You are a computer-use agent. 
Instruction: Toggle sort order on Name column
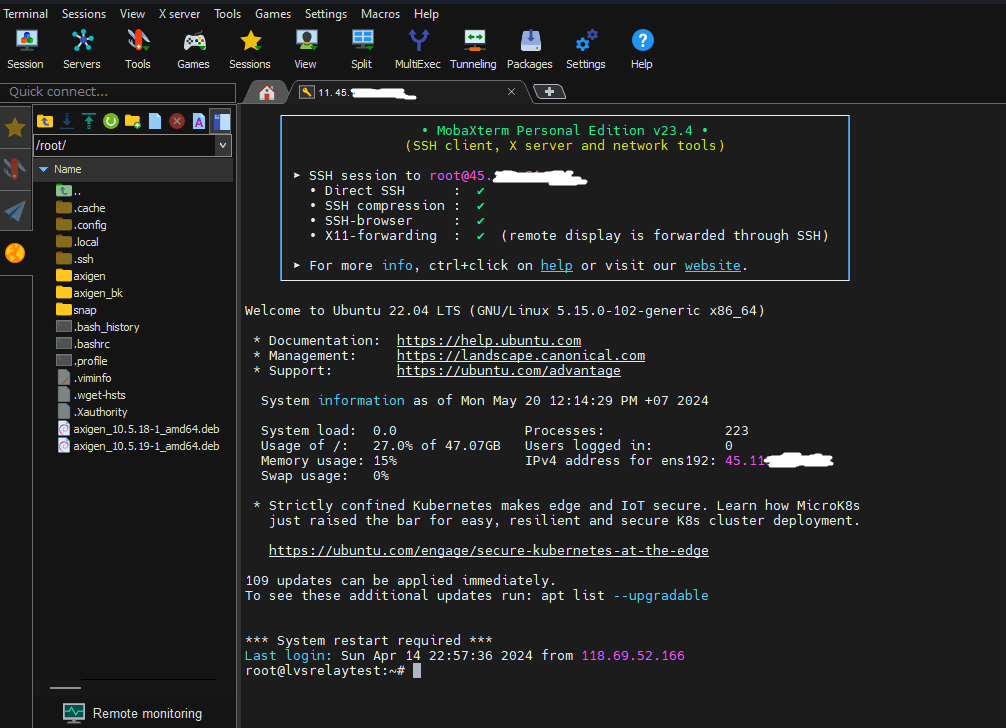point(133,169)
